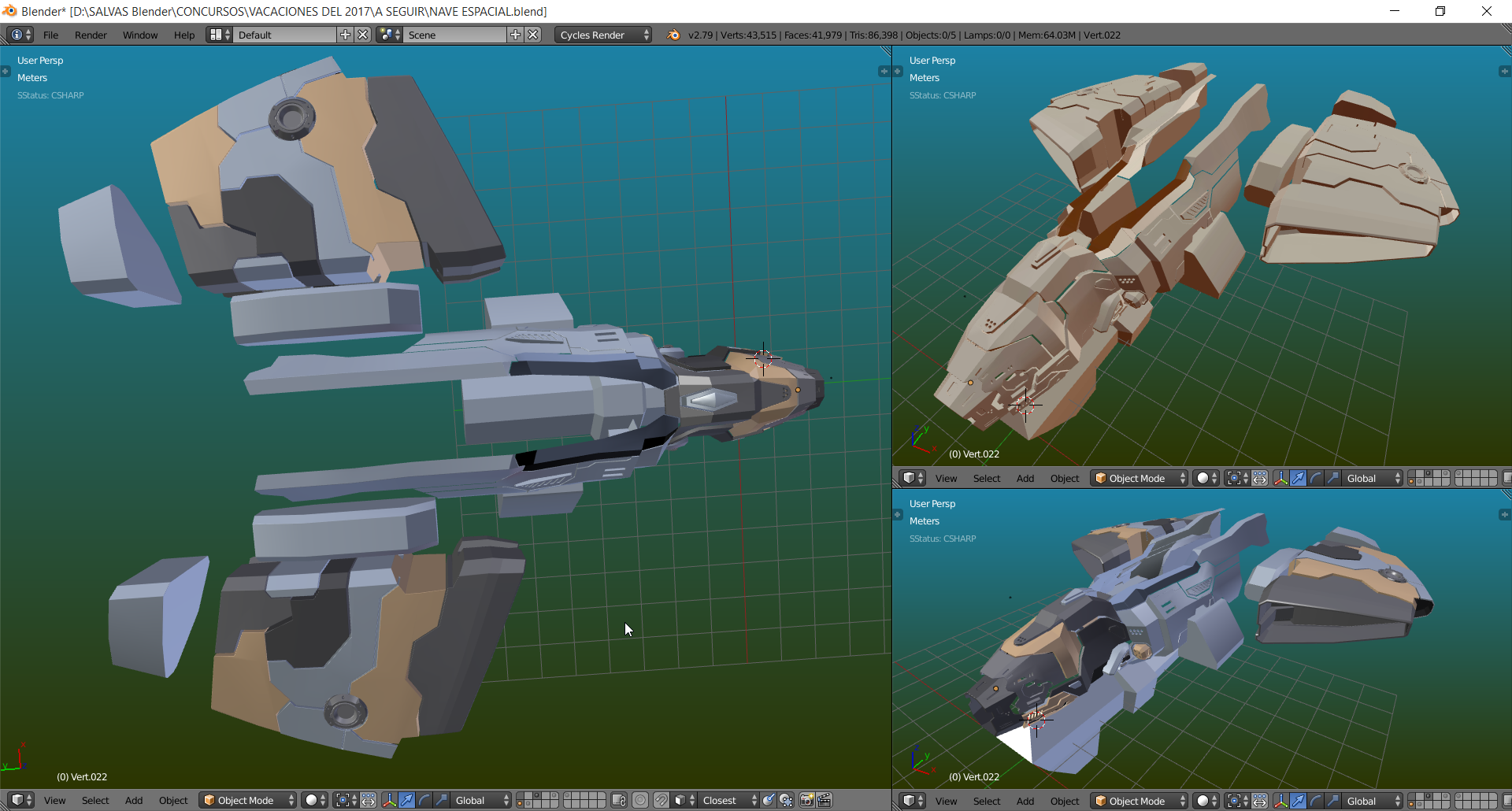Click the Default screen layout name field
Image resolution: width=1512 pixels, height=811 pixels.
285,35
